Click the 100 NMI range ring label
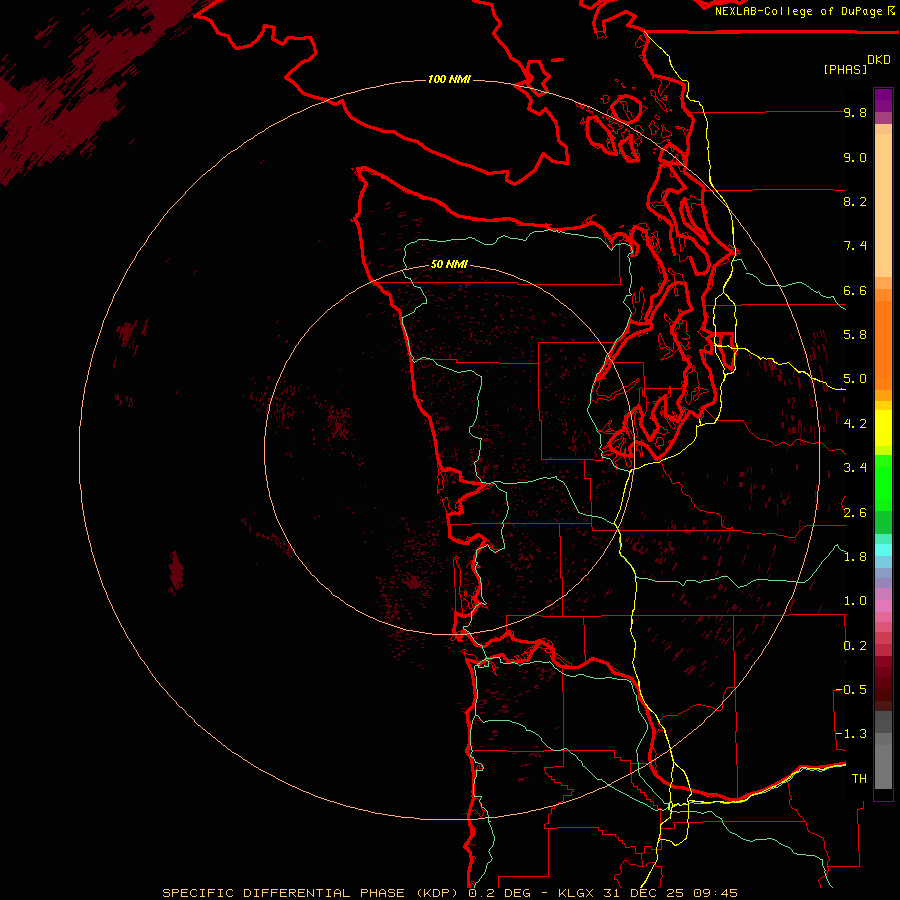The image size is (900, 900). tap(449, 79)
